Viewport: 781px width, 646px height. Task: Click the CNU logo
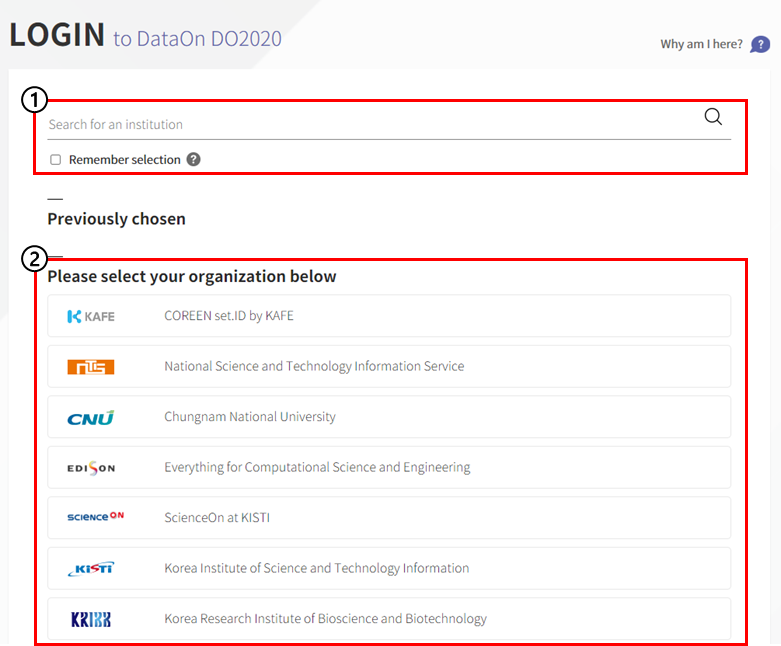[91, 417]
